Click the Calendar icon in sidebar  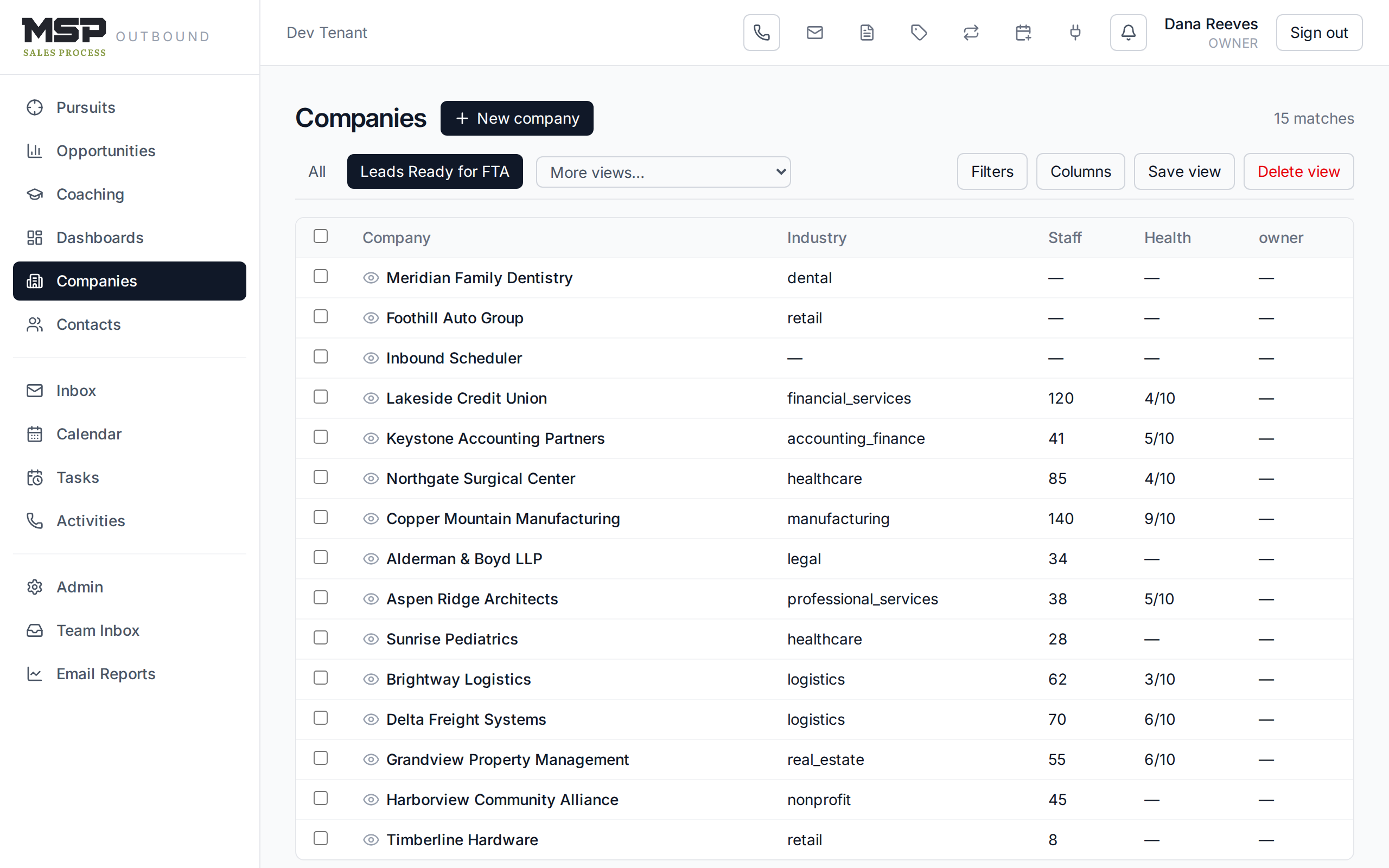click(35, 434)
